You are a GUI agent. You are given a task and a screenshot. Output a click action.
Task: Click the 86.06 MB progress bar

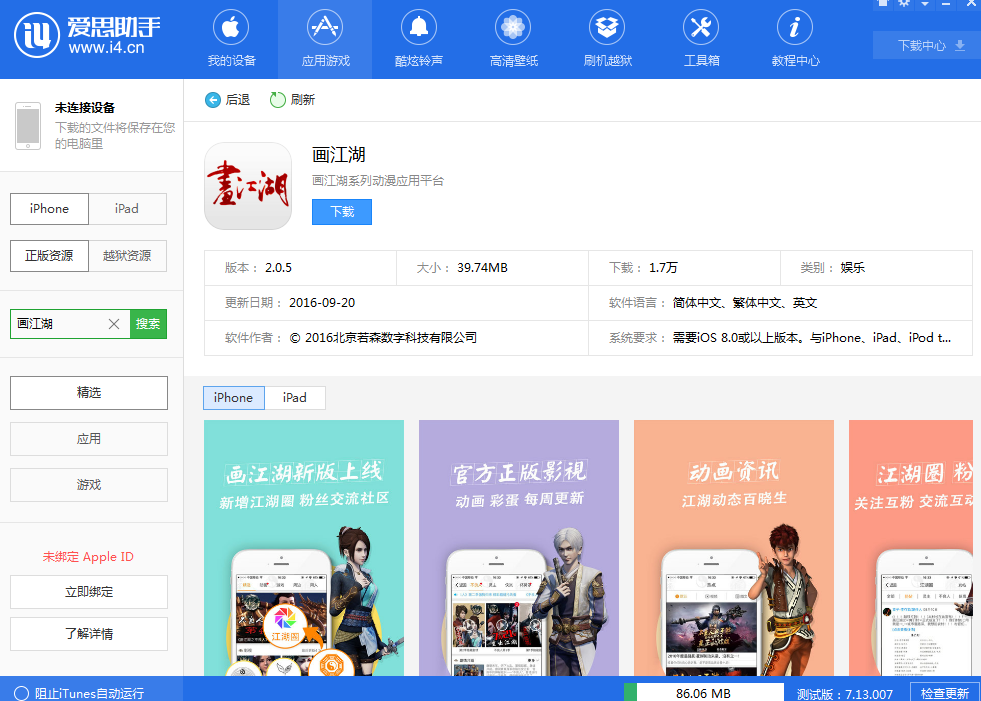704,693
